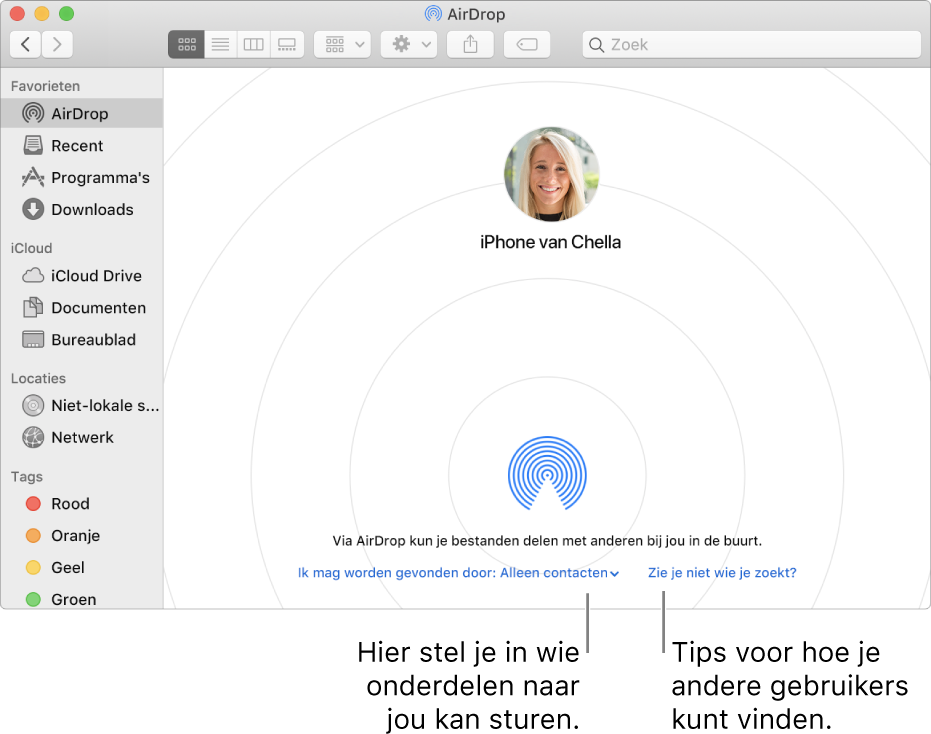Click the yellow Geel tag dot
This screenshot has height=734, width=931.
click(33, 568)
